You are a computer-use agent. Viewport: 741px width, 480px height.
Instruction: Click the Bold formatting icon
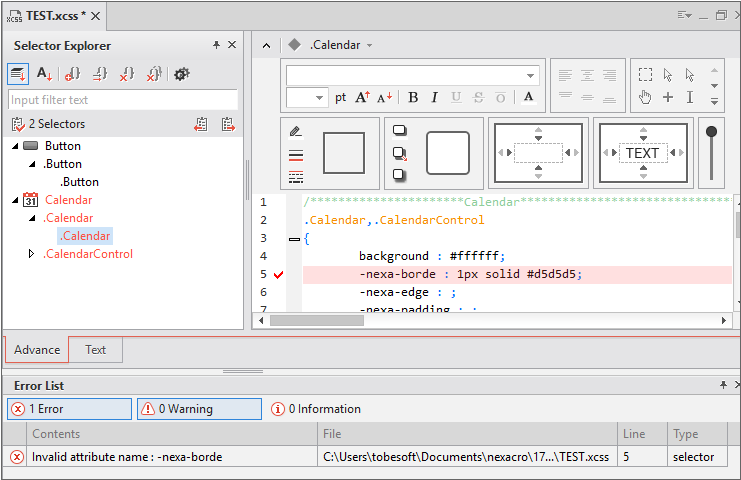point(412,97)
